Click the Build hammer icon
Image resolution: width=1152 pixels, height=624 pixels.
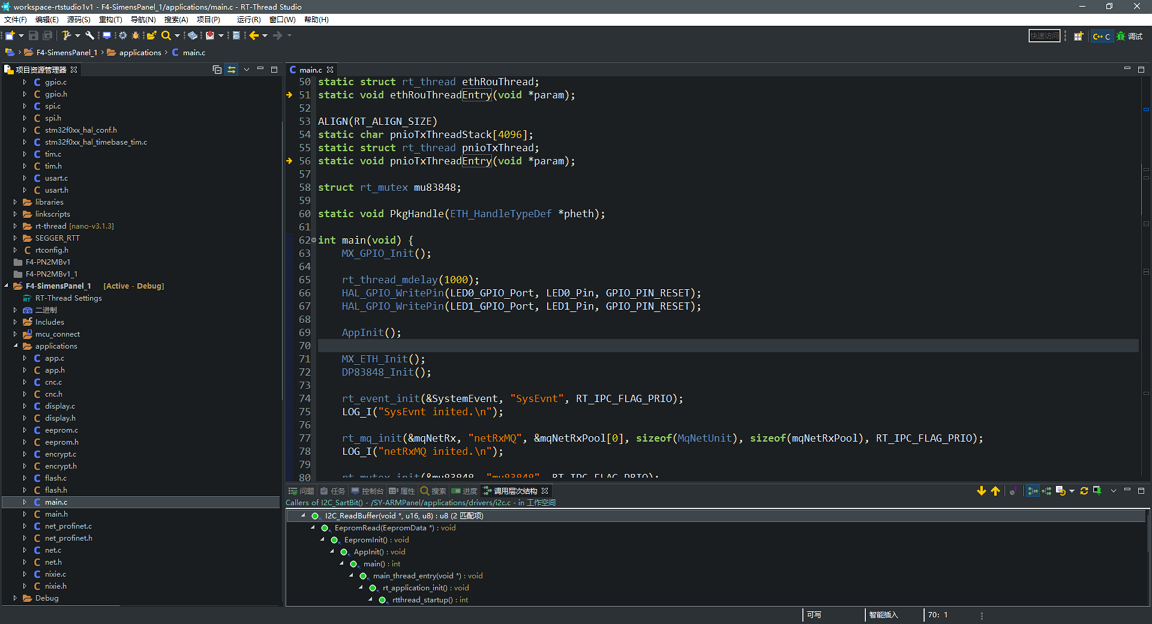pyautogui.click(x=66, y=35)
